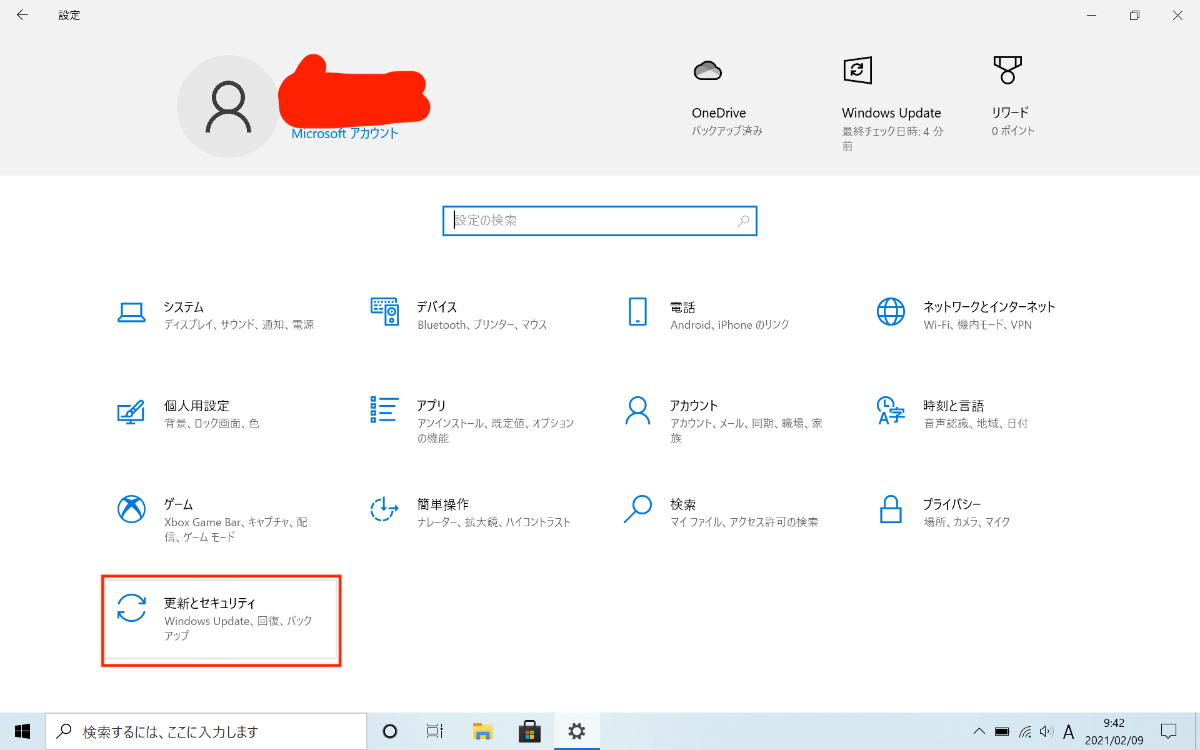Click the magnifier in the settings search box
1200x750 pixels.
coord(743,221)
